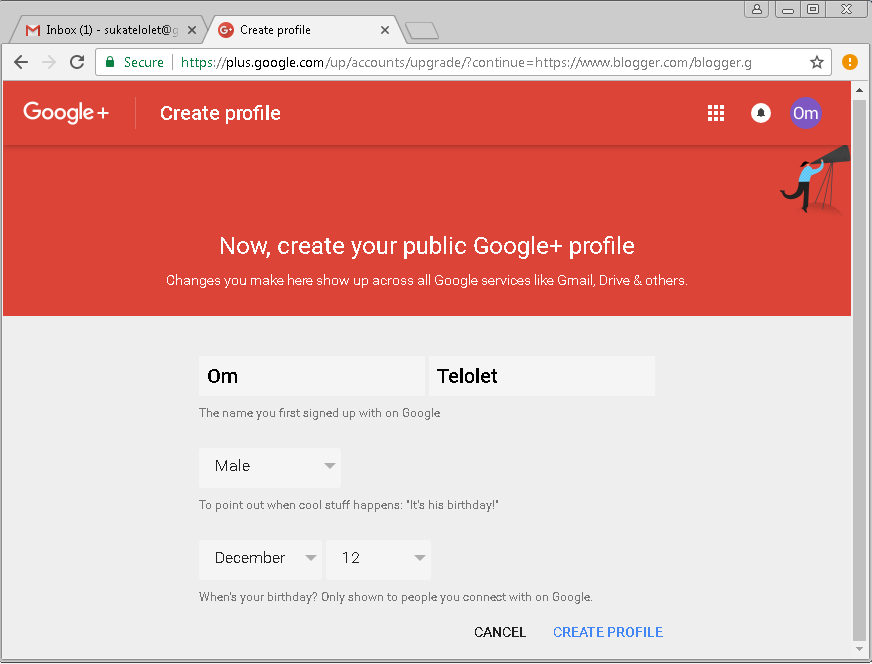This screenshot has width=872, height=664.
Task: Click 'Changes you make here show up' subtitle
Action: tap(427, 280)
